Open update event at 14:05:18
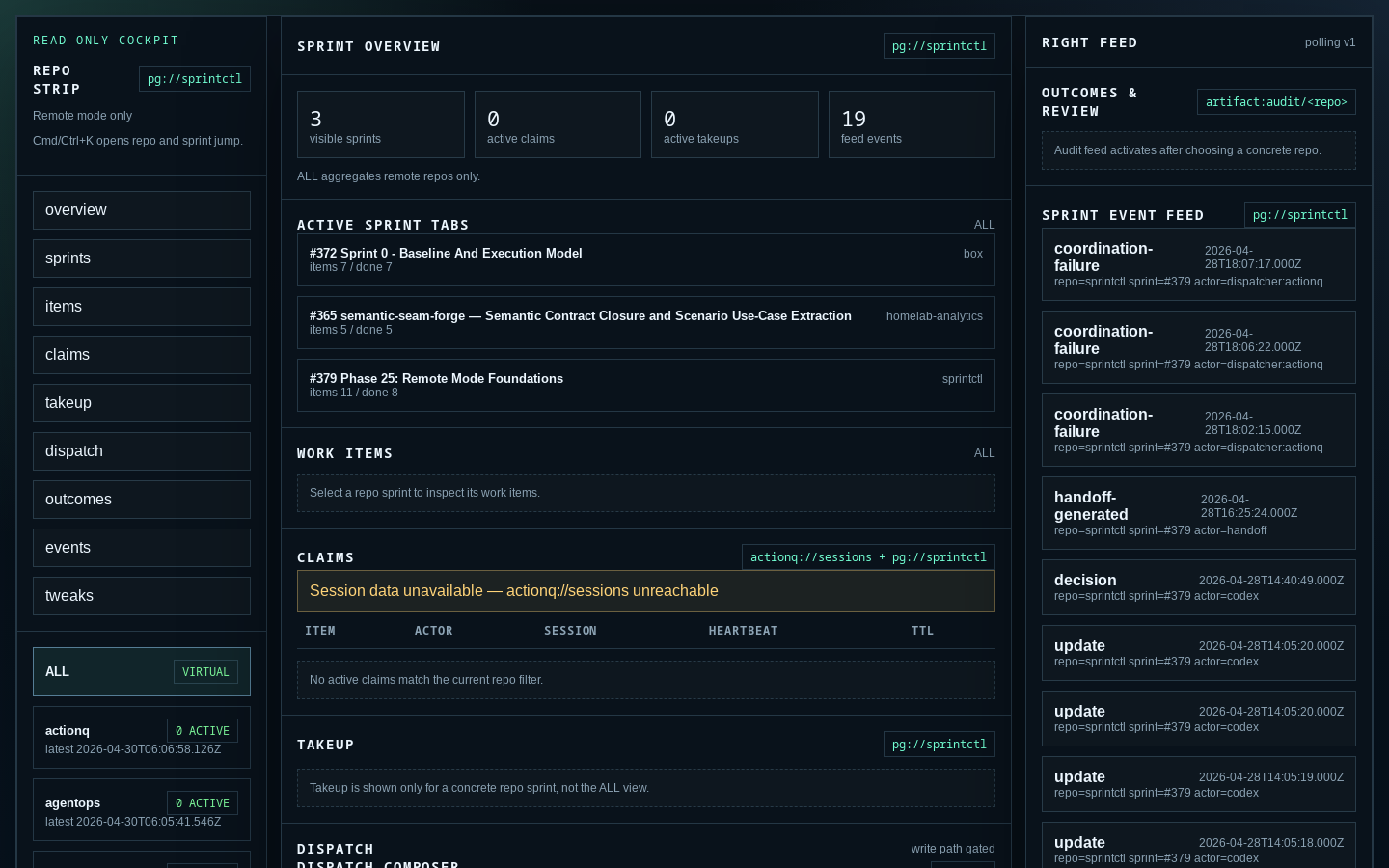1389x868 pixels. pyautogui.click(x=1199, y=846)
